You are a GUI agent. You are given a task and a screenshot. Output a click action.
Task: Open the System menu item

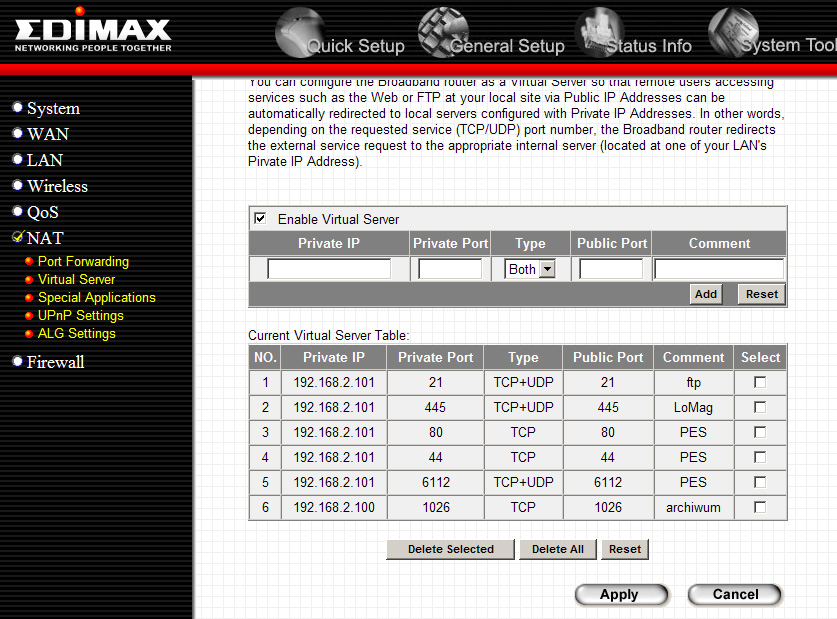click(x=53, y=108)
